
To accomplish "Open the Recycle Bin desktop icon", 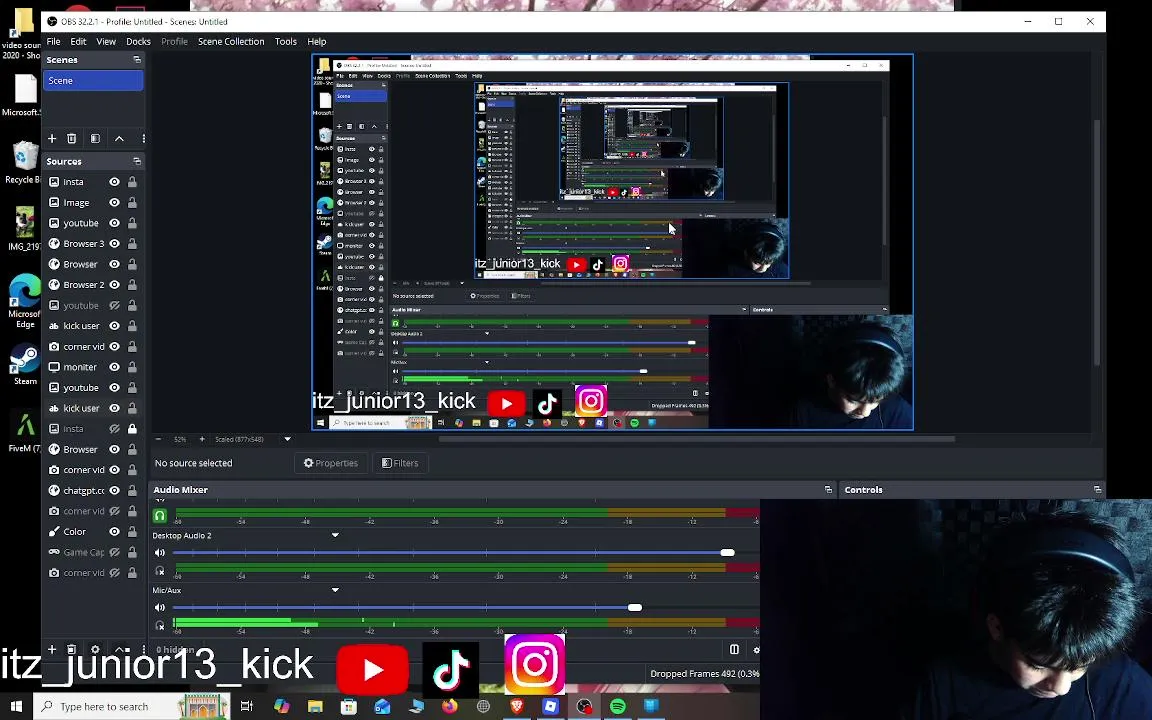I will pos(24,162).
